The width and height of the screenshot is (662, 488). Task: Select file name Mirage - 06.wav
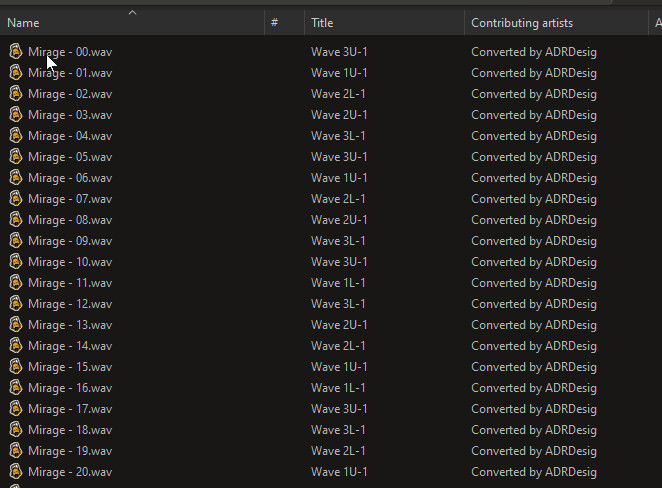coord(70,178)
